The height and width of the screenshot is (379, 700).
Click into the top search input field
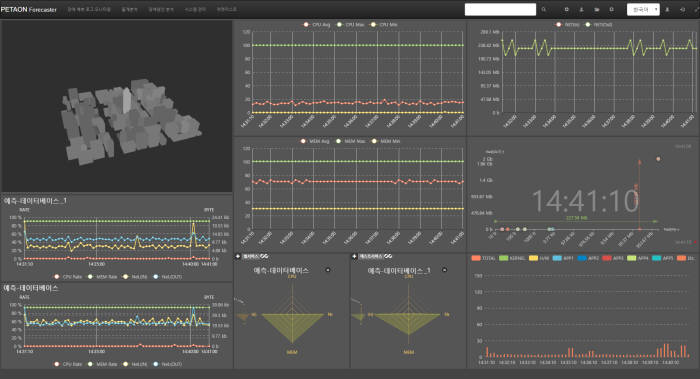click(500, 9)
